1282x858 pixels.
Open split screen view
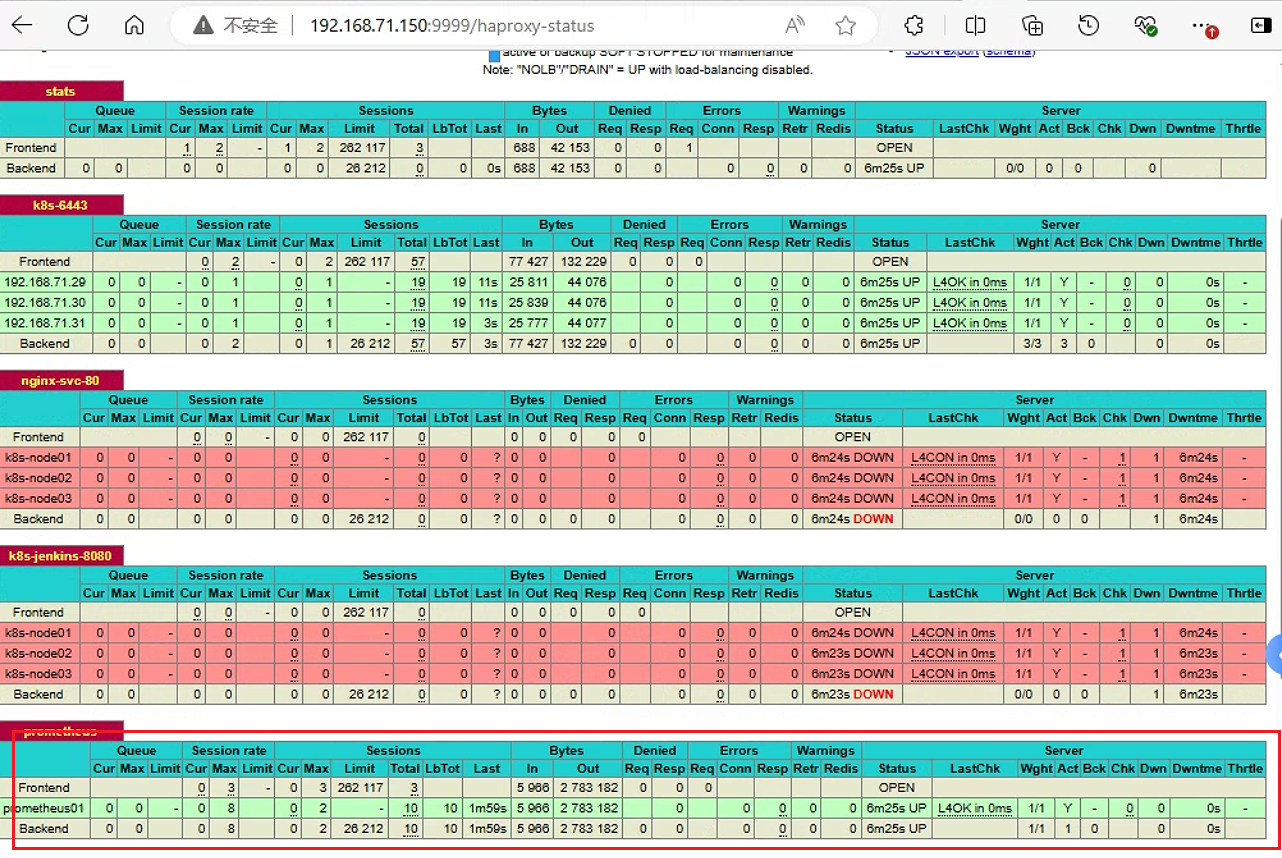[x=975, y=26]
